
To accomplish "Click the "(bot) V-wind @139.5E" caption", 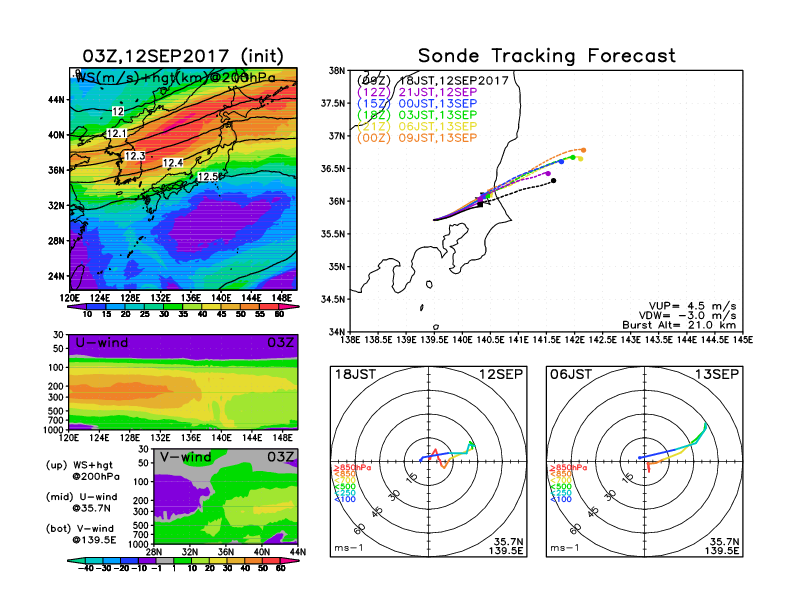I will point(81,534).
